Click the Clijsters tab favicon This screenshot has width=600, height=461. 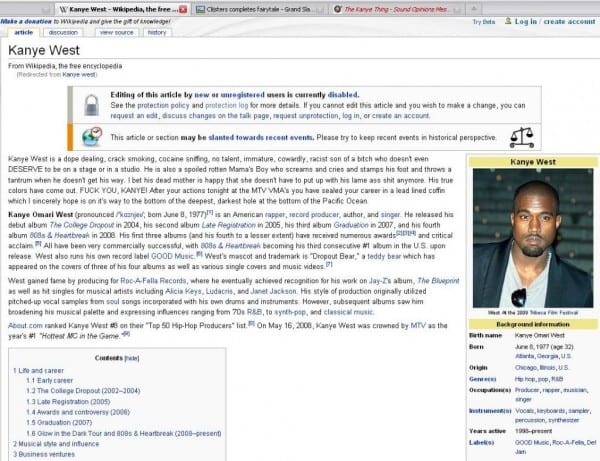point(201,10)
